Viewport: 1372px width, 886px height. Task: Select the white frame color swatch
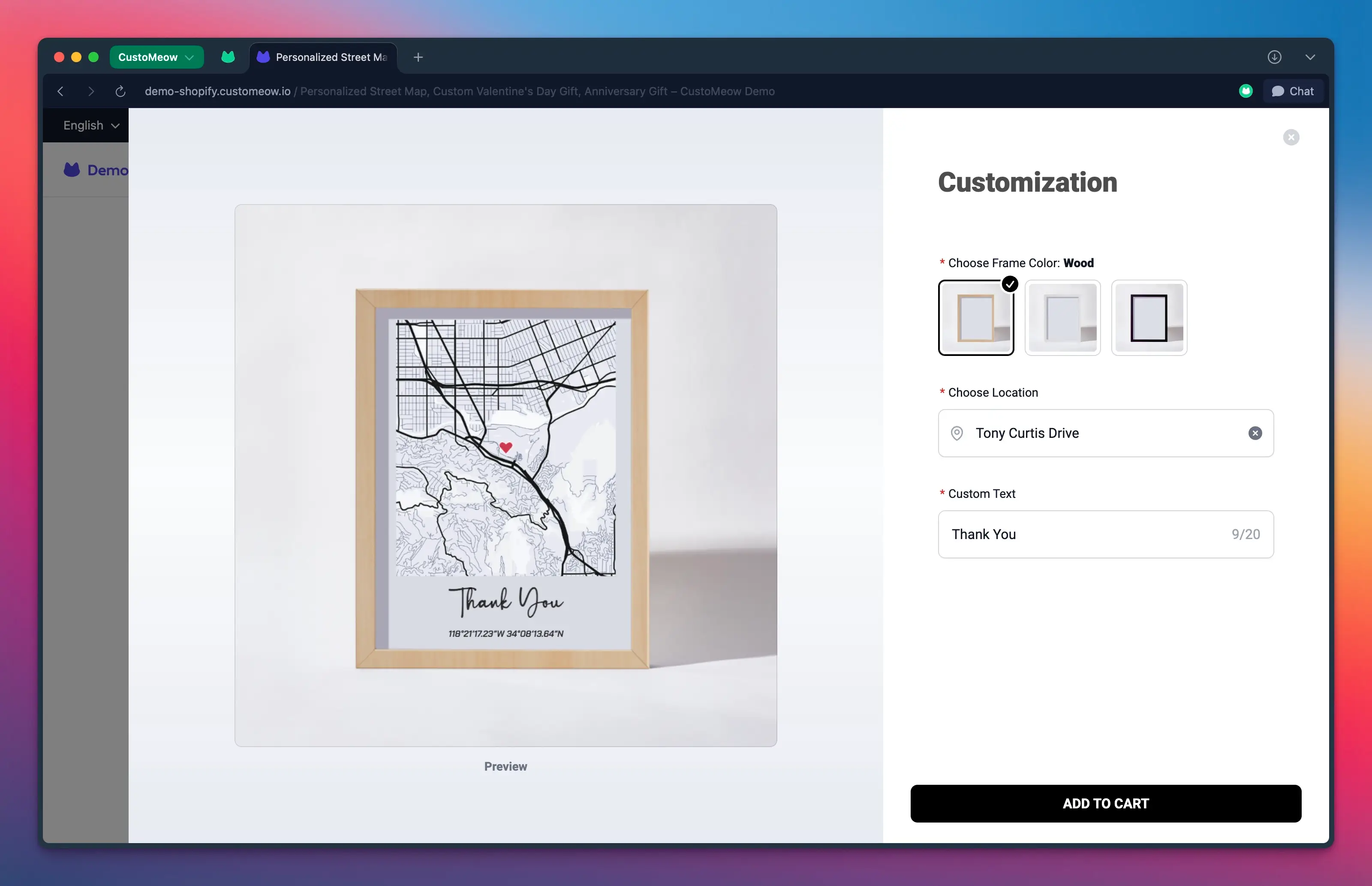(x=1062, y=318)
